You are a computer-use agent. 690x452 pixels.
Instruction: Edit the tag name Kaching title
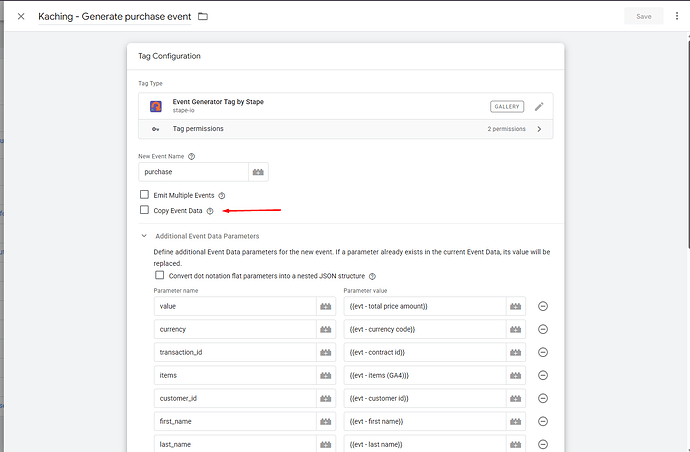pos(114,16)
